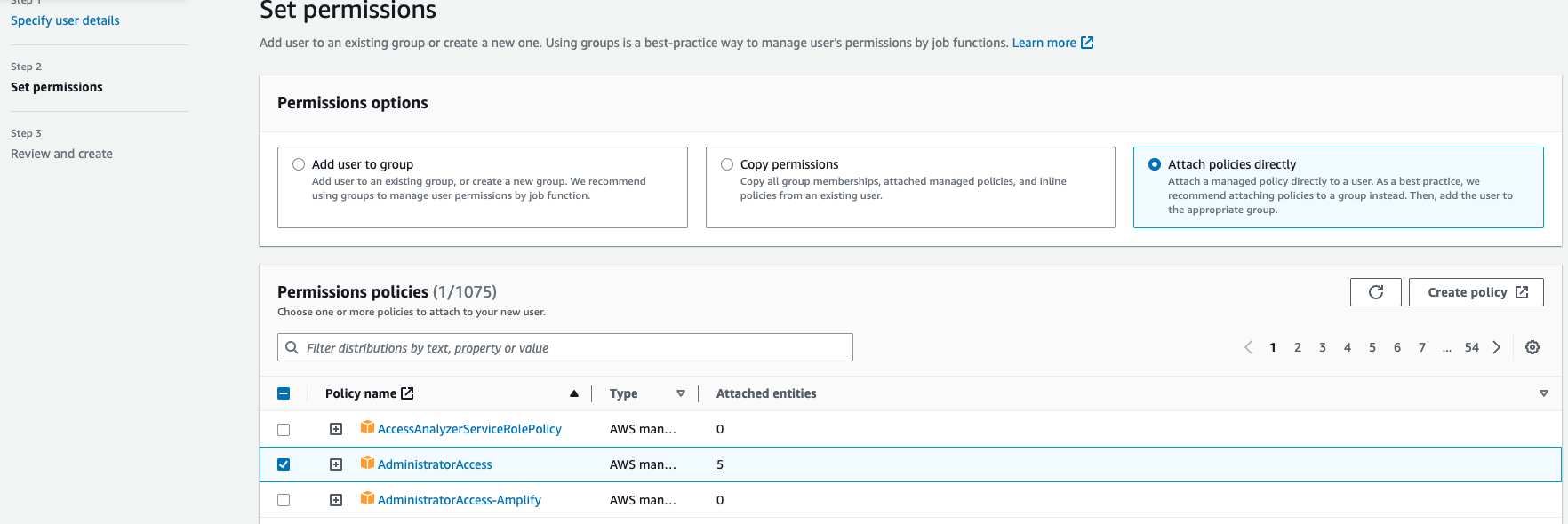Select the Copy permissions option
This screenshot has height=524, width=1568.
pos(727,164)
